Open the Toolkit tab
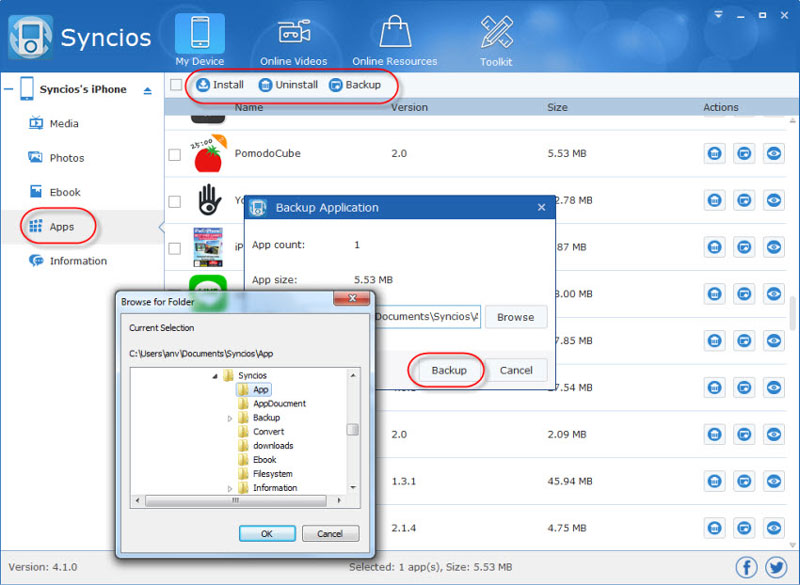800x585 pixels. pos(496,41)
